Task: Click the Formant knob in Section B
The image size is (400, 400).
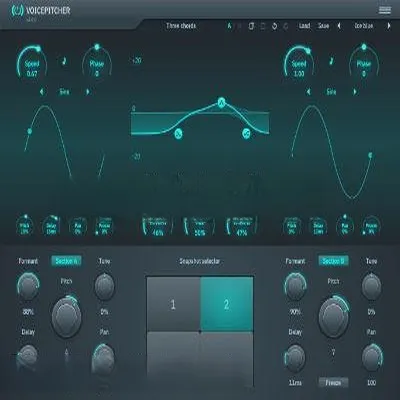Action: pyautogui.click(x=295, y=286)
